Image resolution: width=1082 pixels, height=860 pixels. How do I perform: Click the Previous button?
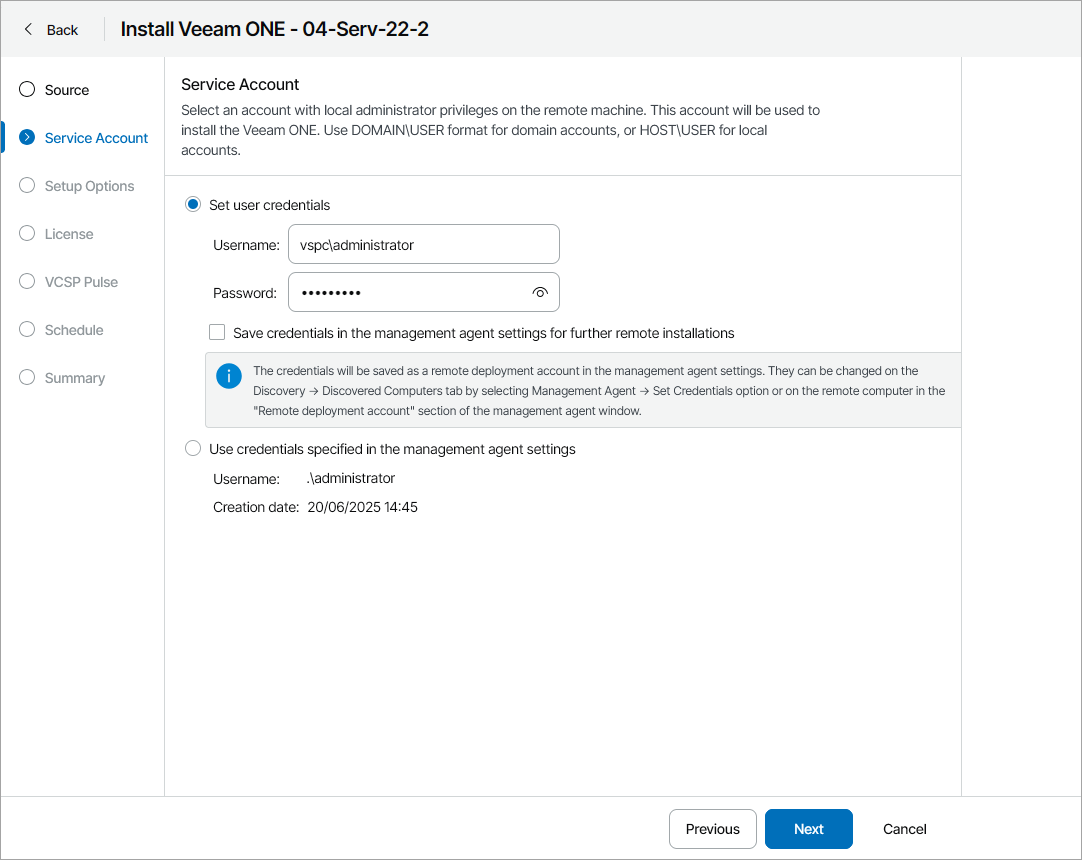(x=712, y=829)
